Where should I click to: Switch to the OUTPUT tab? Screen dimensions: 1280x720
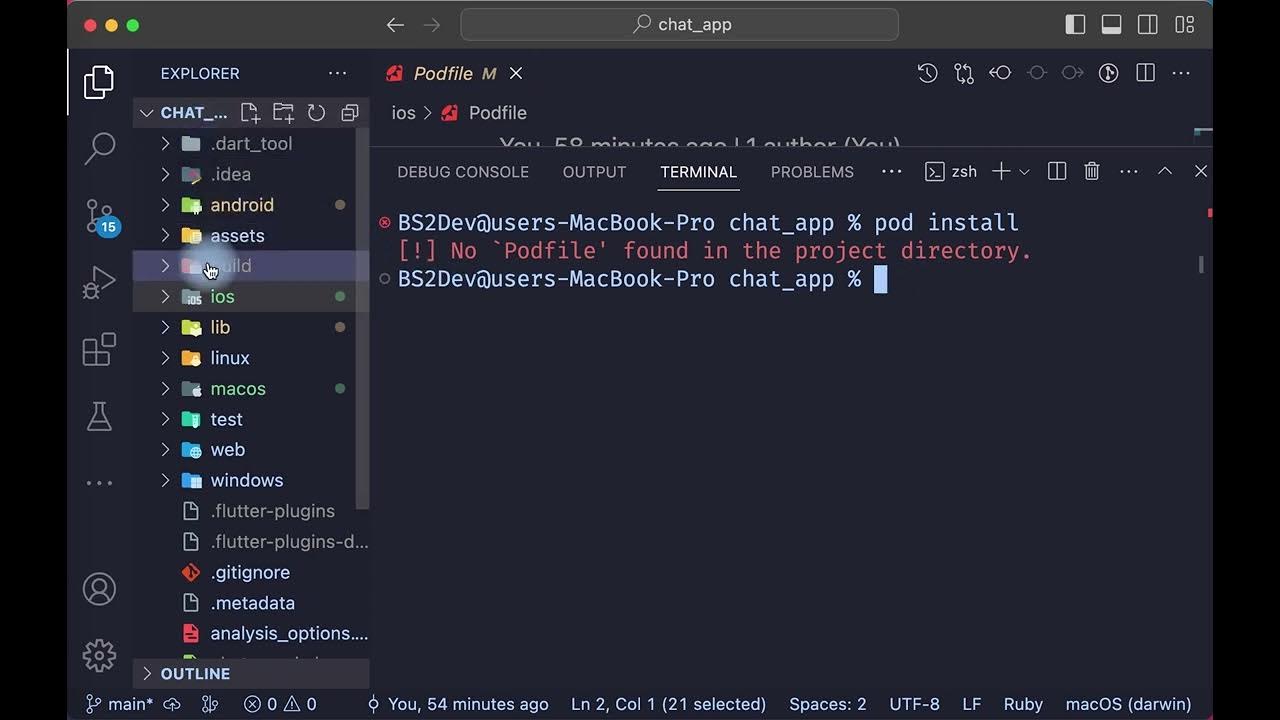click(594, 172)
